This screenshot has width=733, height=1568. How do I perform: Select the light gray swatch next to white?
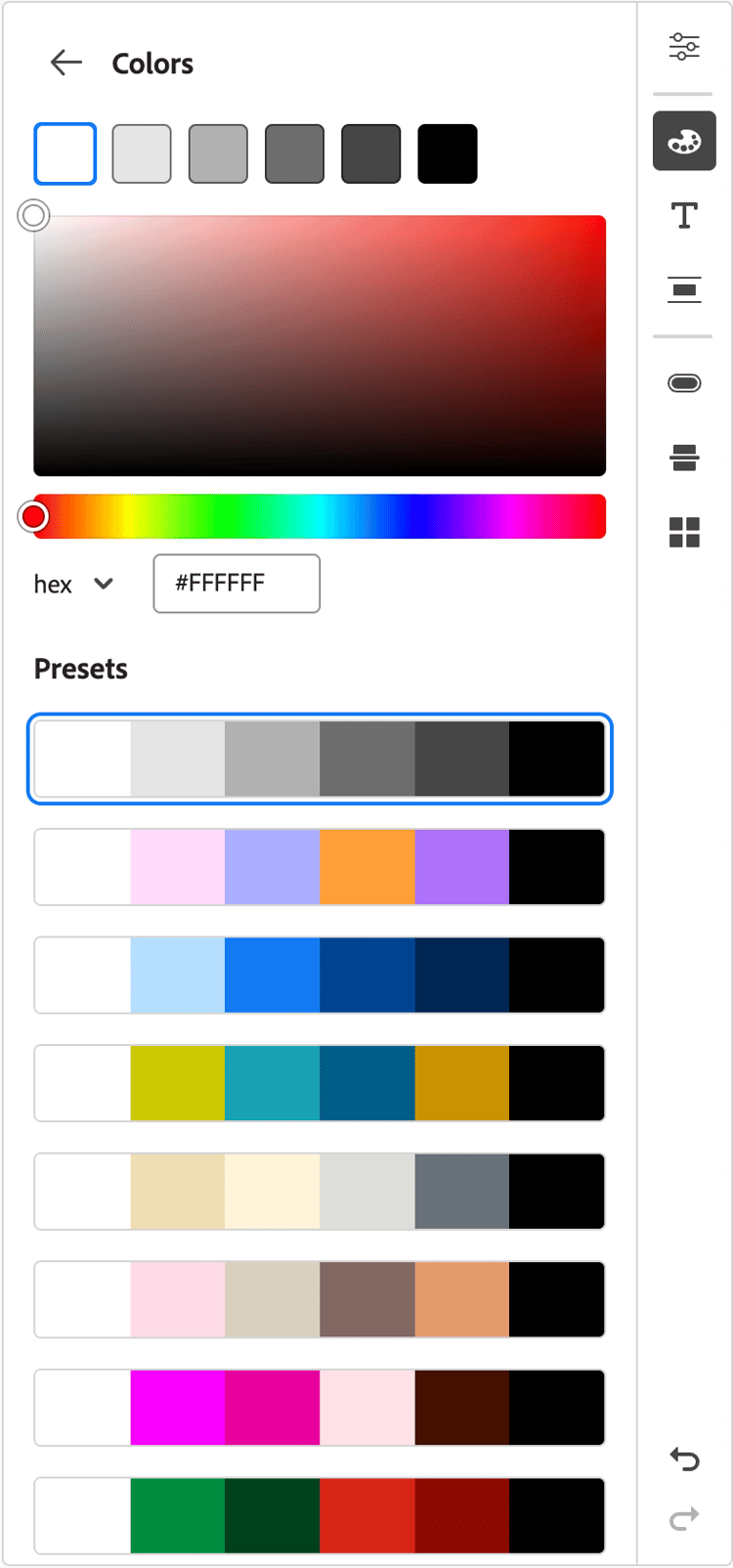(142, 153)
